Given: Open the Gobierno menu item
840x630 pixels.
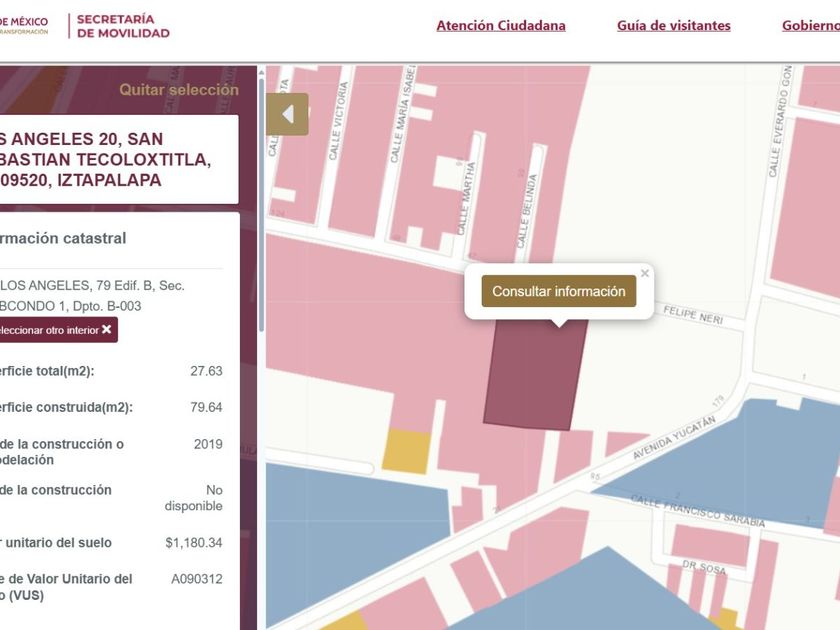Looking at the screenshot, I should tap(810, 26).
